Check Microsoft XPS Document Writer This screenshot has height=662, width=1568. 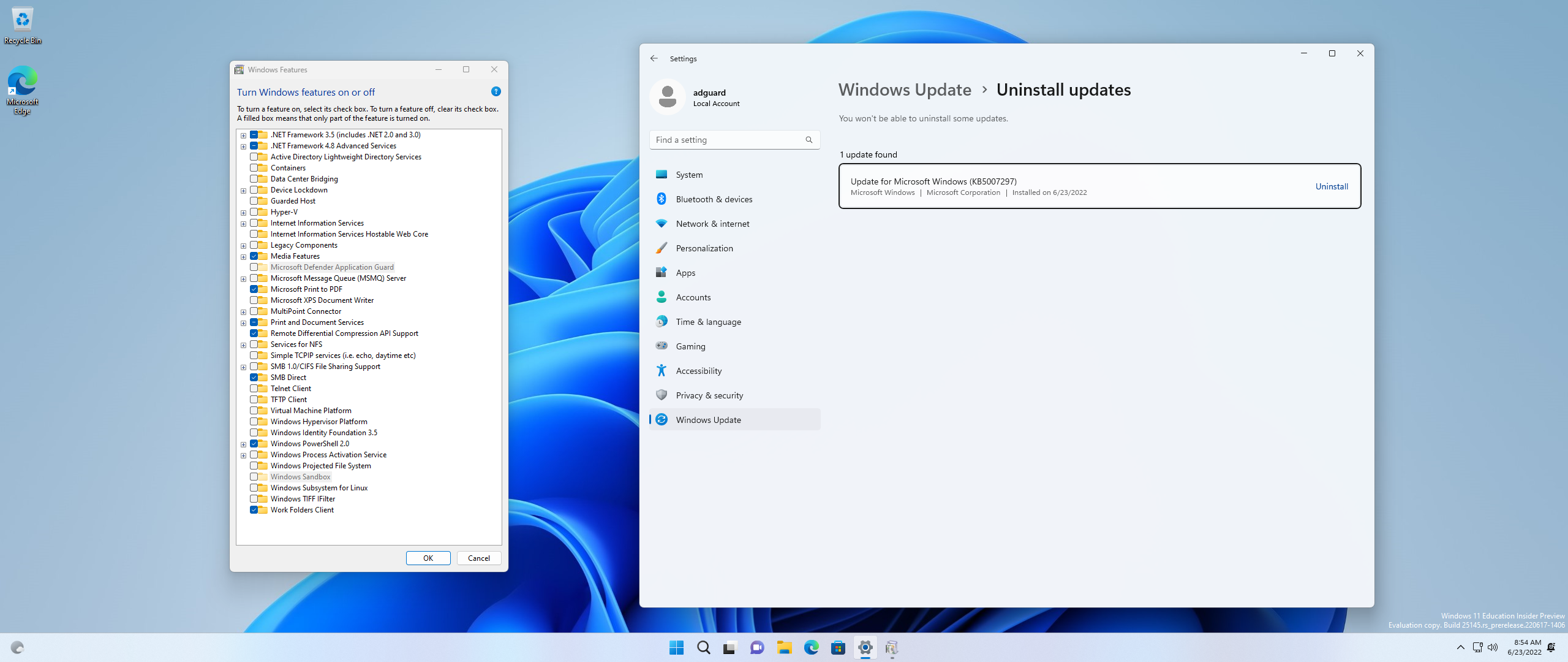click(254, 300)
